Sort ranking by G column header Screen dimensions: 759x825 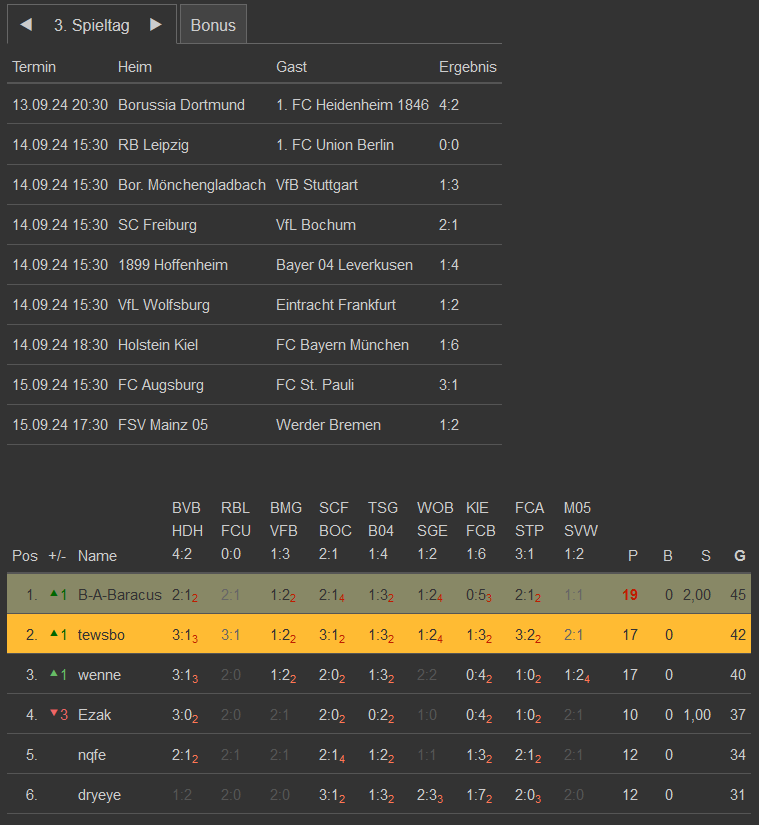[739, 556]
